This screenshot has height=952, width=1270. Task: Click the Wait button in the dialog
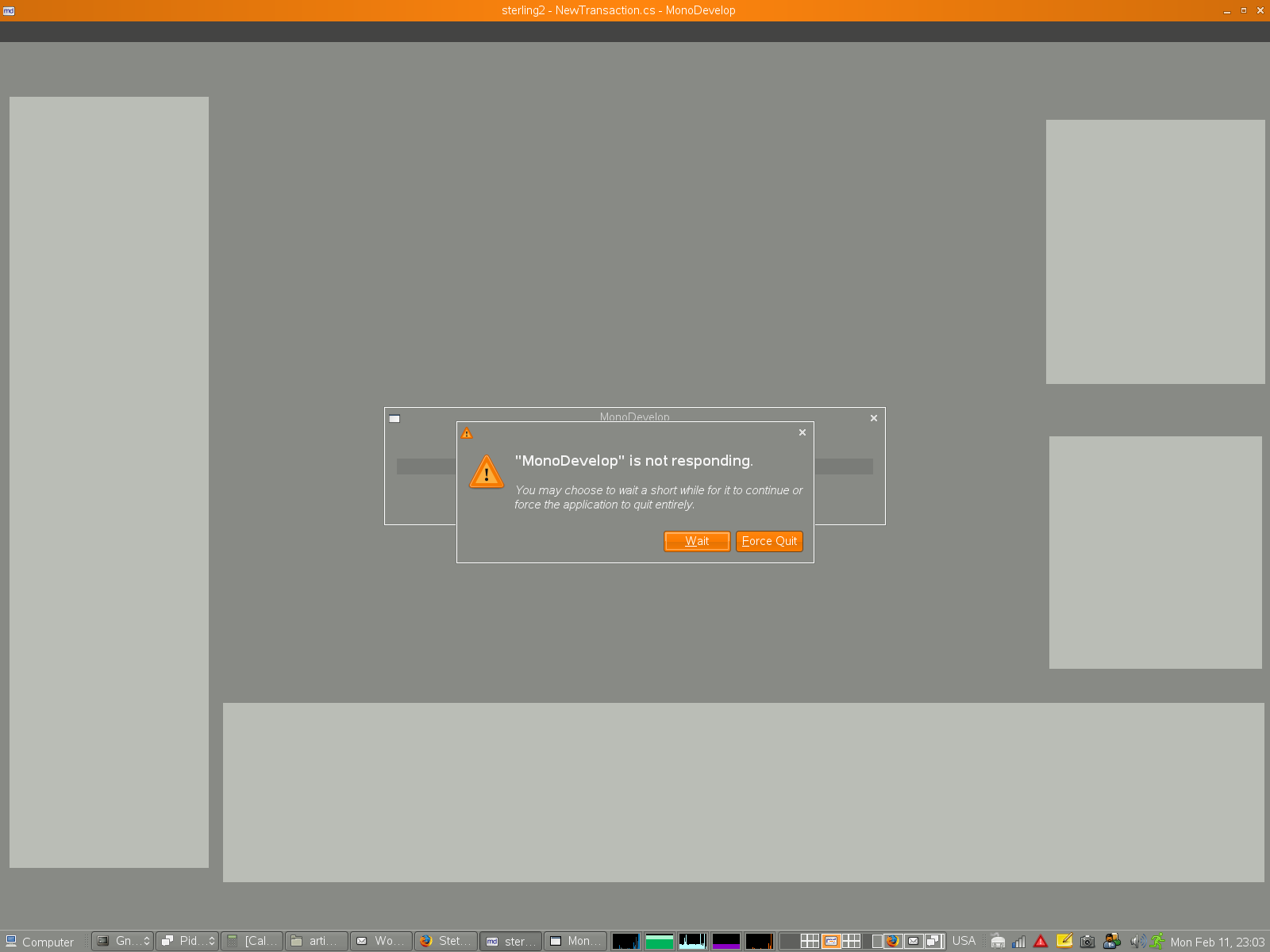[x=697, y=541]
